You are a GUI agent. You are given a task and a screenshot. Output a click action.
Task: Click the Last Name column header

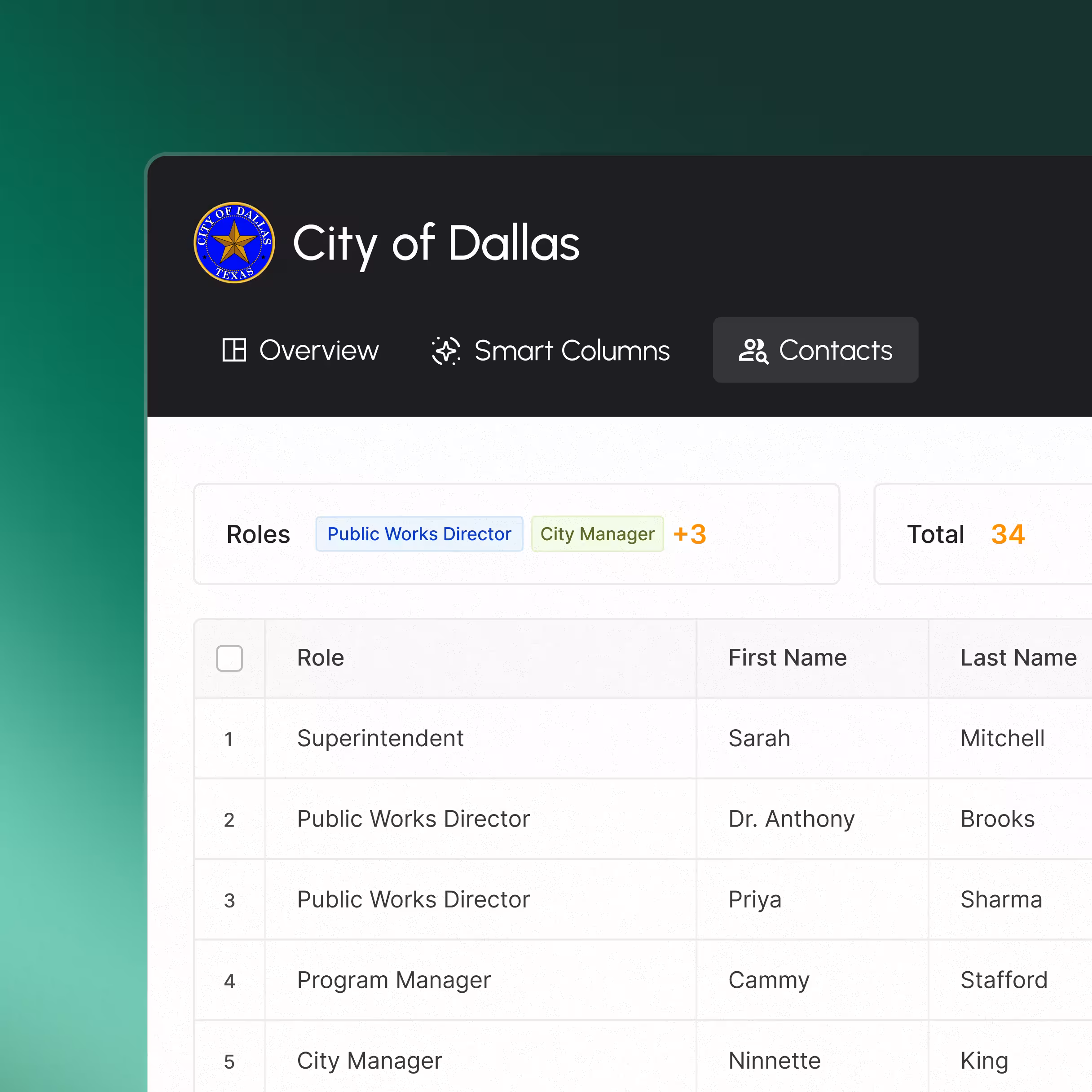click(x=1018, y=658)
